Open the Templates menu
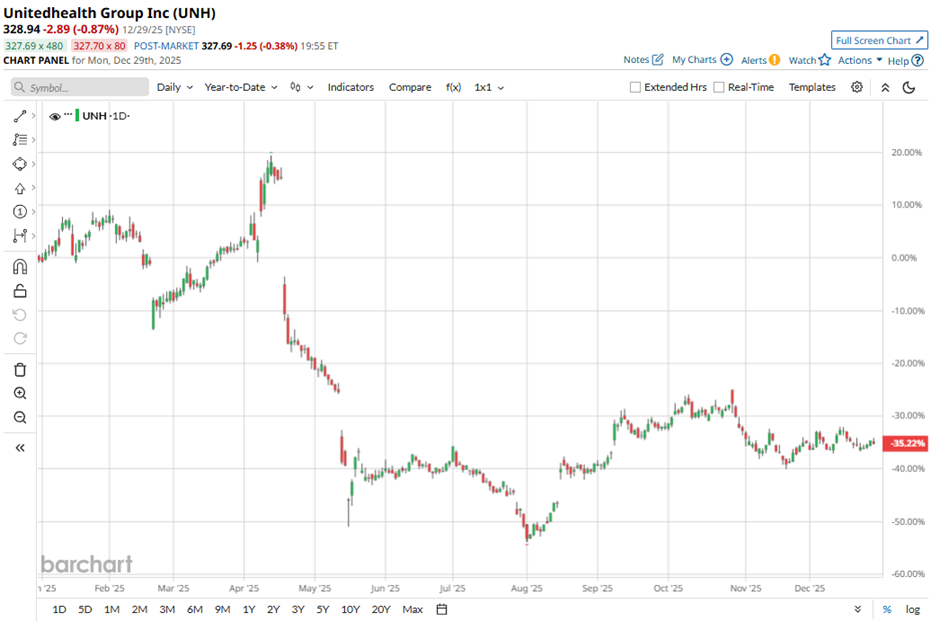This screenshot has width=940, height=631. click(x=812, y=87)
